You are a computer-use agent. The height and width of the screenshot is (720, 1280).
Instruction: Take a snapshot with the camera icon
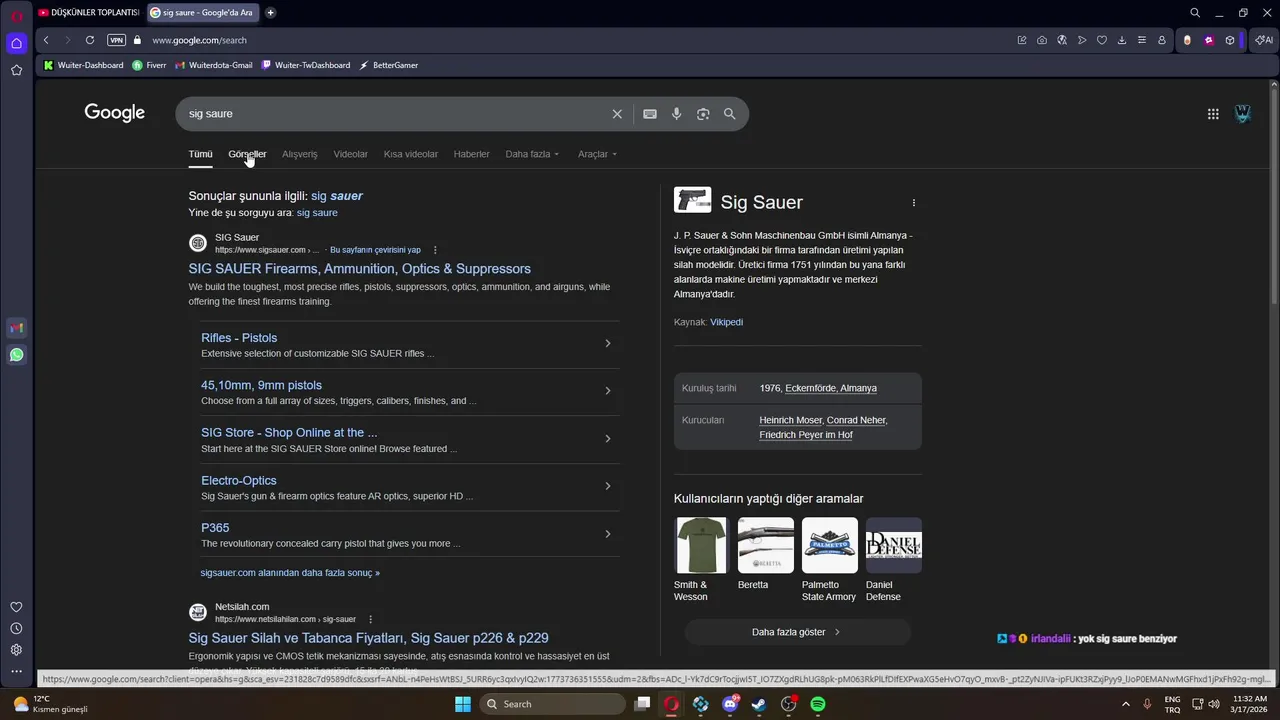[1042, 40]
